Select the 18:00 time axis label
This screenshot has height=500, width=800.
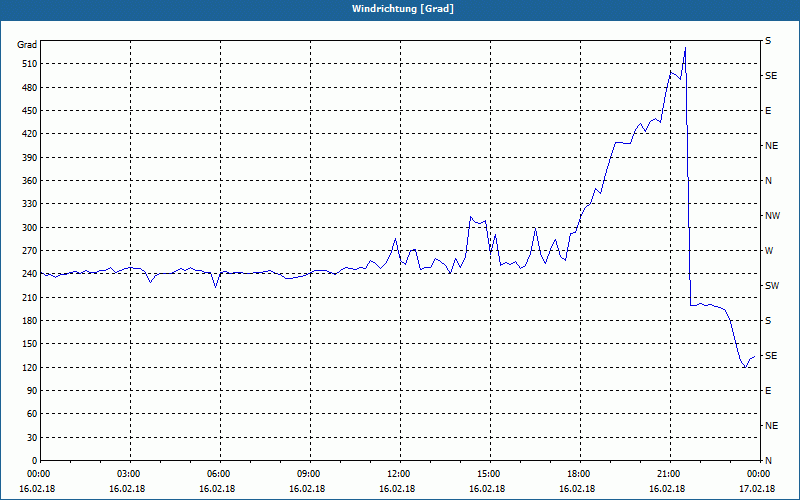pyautogui.click(x=581, y=474)
